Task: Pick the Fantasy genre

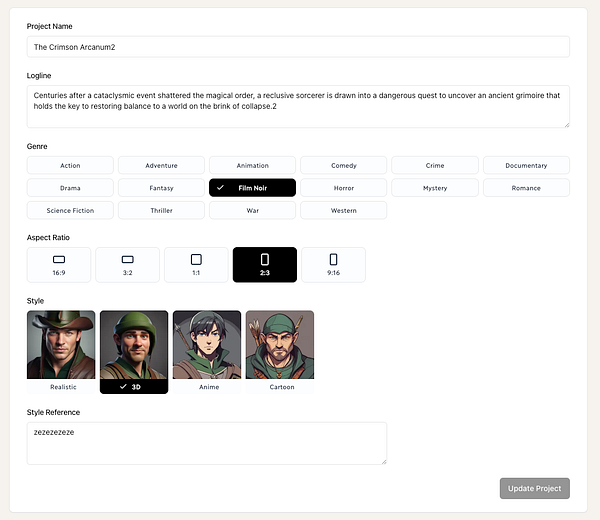Action: click(x=161, y=188)
